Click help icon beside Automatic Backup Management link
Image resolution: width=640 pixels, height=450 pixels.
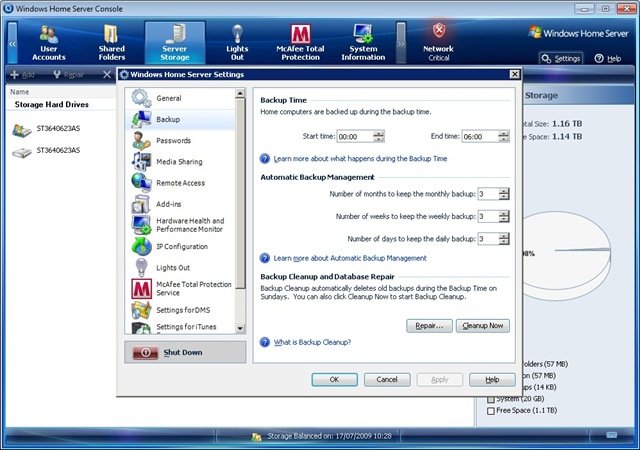(265, 258)
